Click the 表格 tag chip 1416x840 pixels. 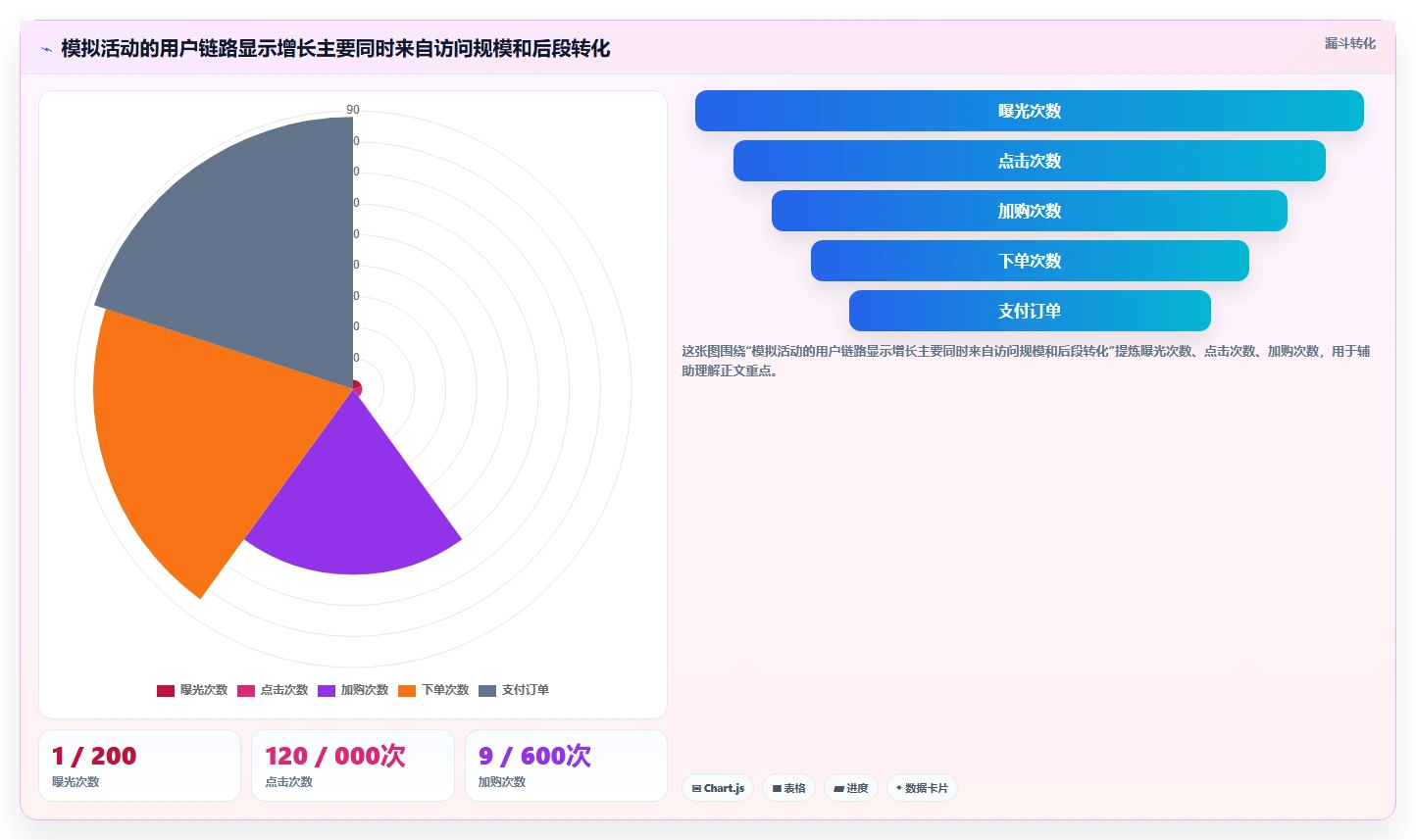pyautogui.click(x=788, y=788)
